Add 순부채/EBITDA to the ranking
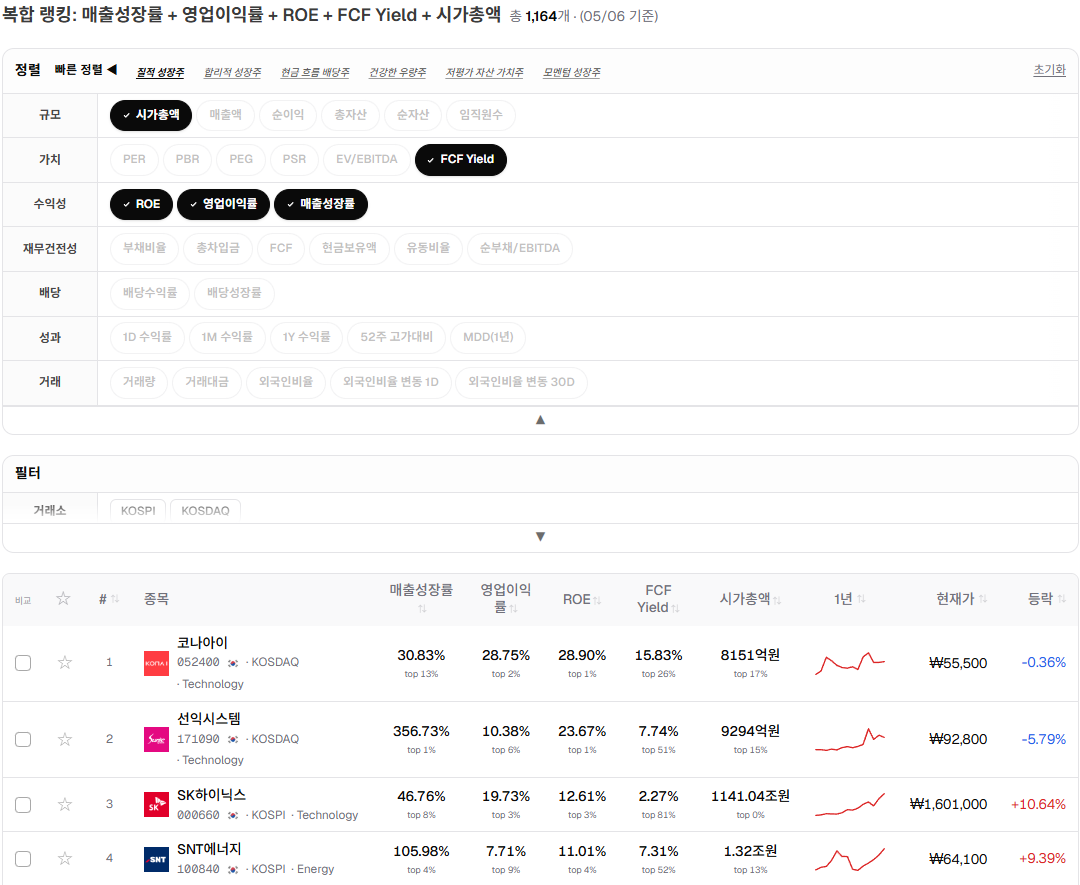This screenshot has width=1080, height=885. click(x=520, y=249)
